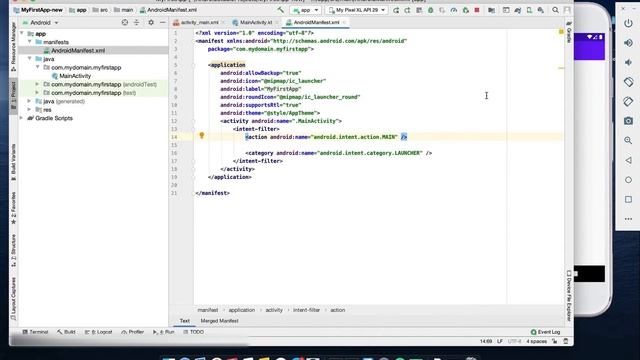Screen dimensions: 640x360
Task: Open the Resource Manager side tab
Action: click(13, 46)
